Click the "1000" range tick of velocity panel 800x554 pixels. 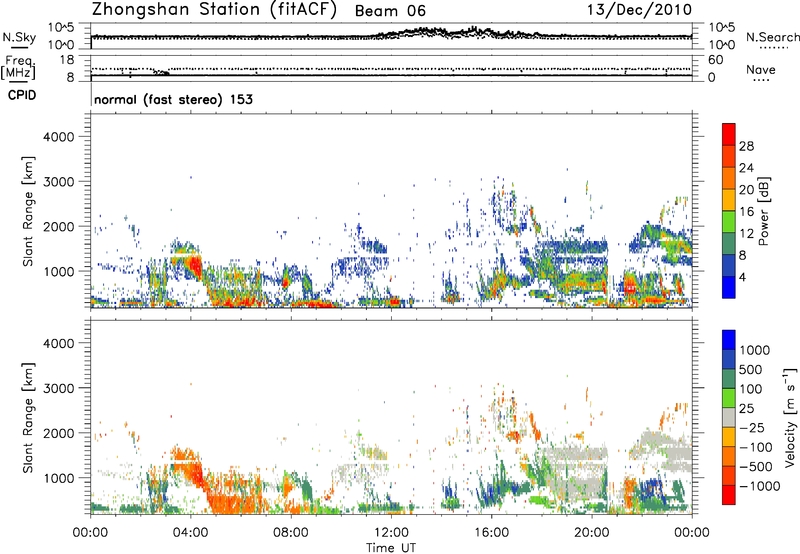pyautogui.click(x=59, y=478)
